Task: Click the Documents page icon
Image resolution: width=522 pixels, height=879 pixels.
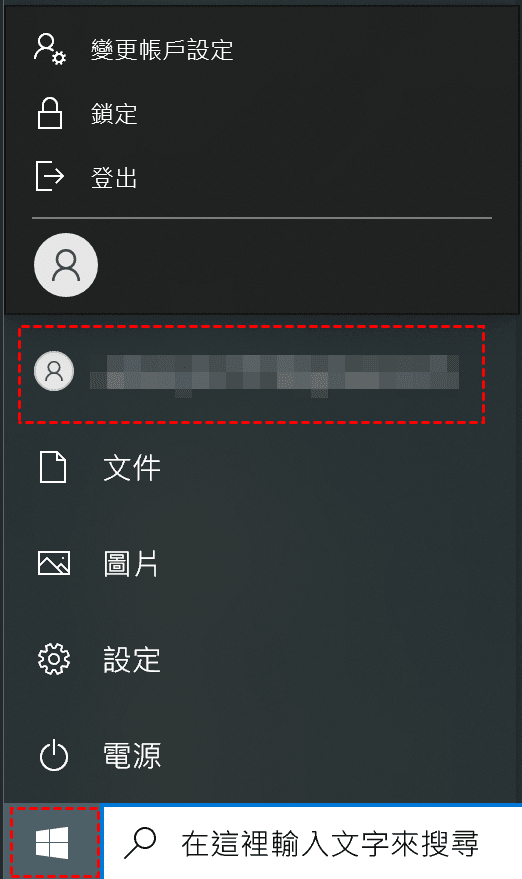Action: (53, 467)
